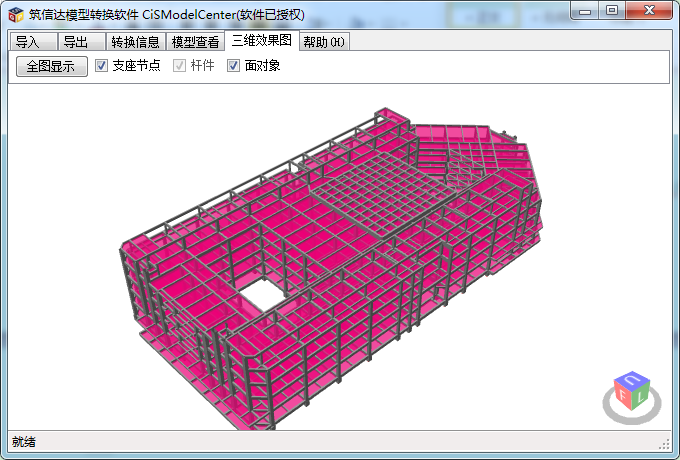
Task: Toggle the 支座节点 checkbox
Action: tap(102, 66)
